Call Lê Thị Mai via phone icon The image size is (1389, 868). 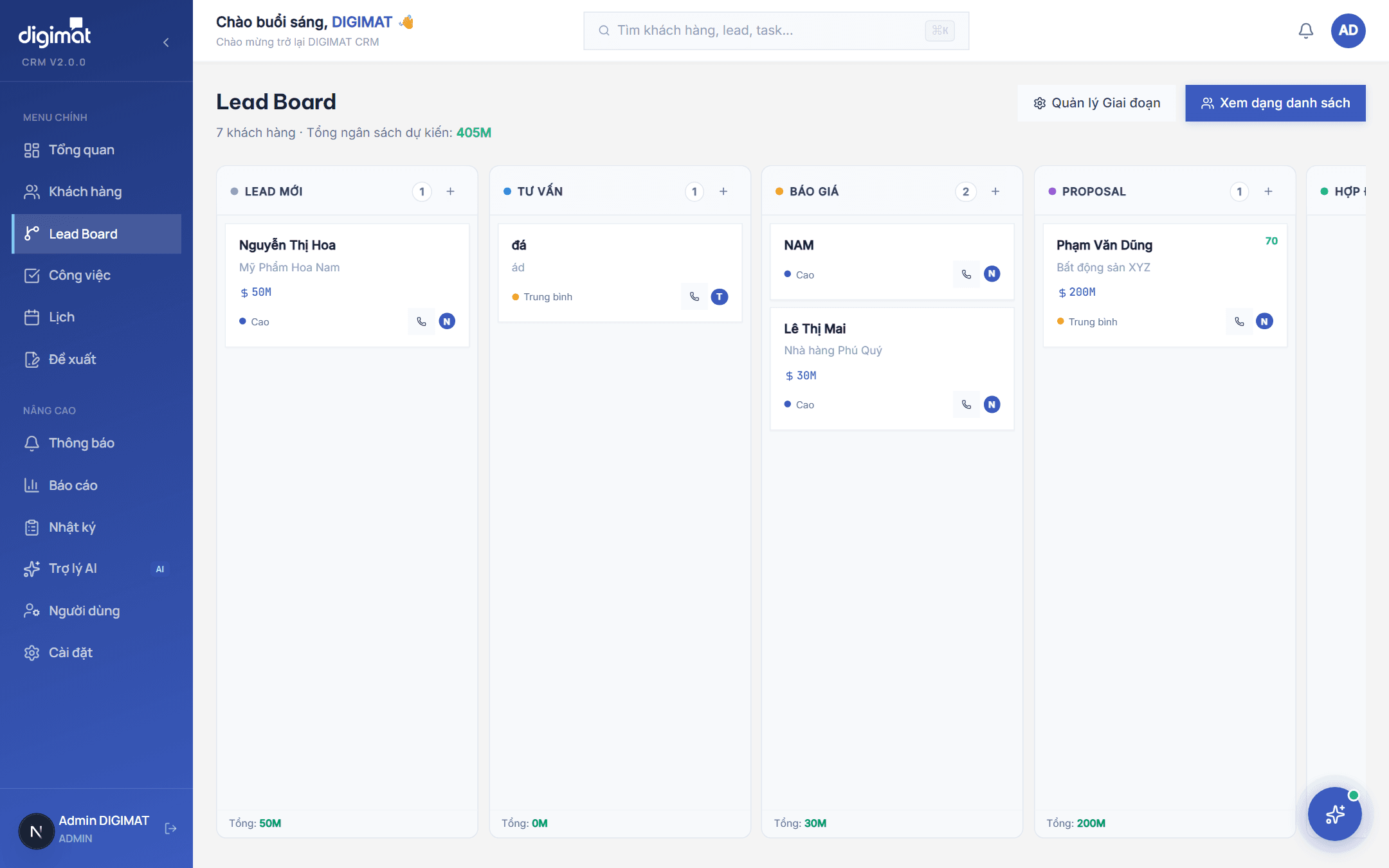[966, 404]
